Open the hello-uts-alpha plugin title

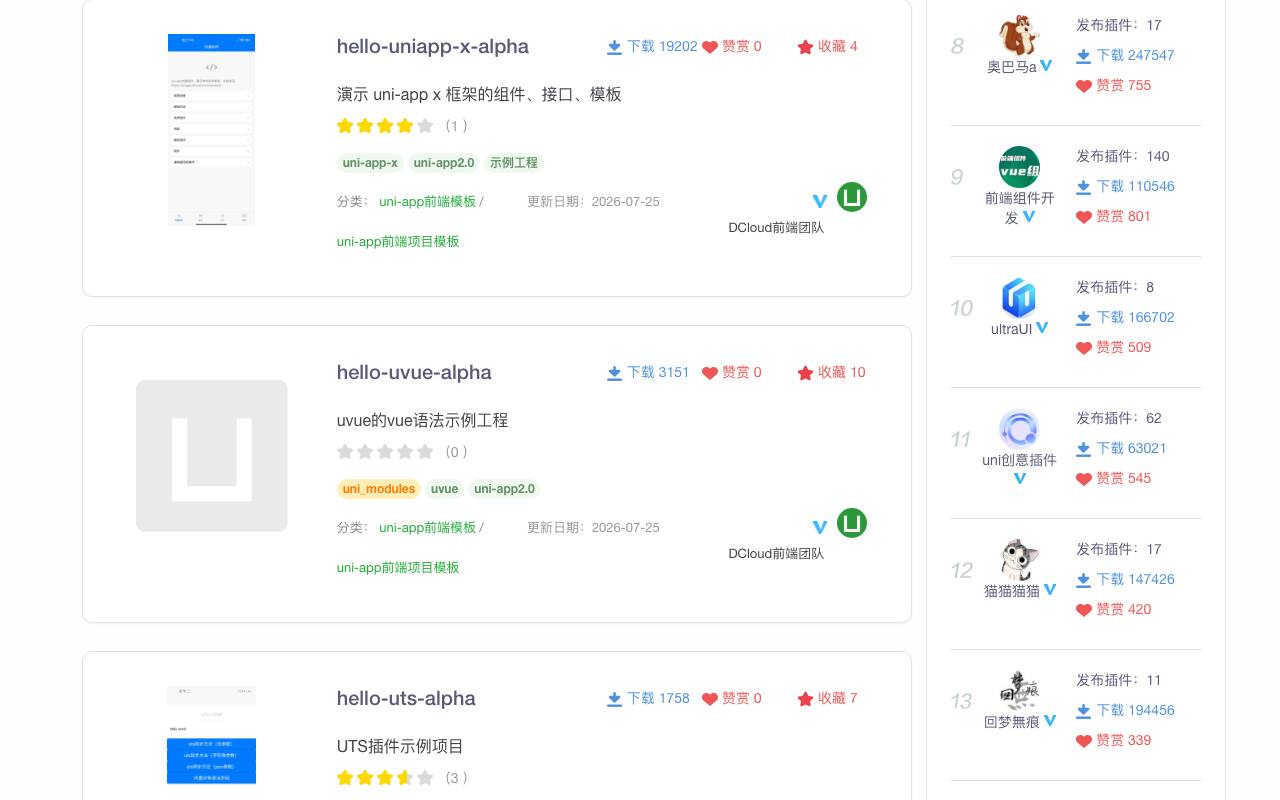tap(406, 698)
